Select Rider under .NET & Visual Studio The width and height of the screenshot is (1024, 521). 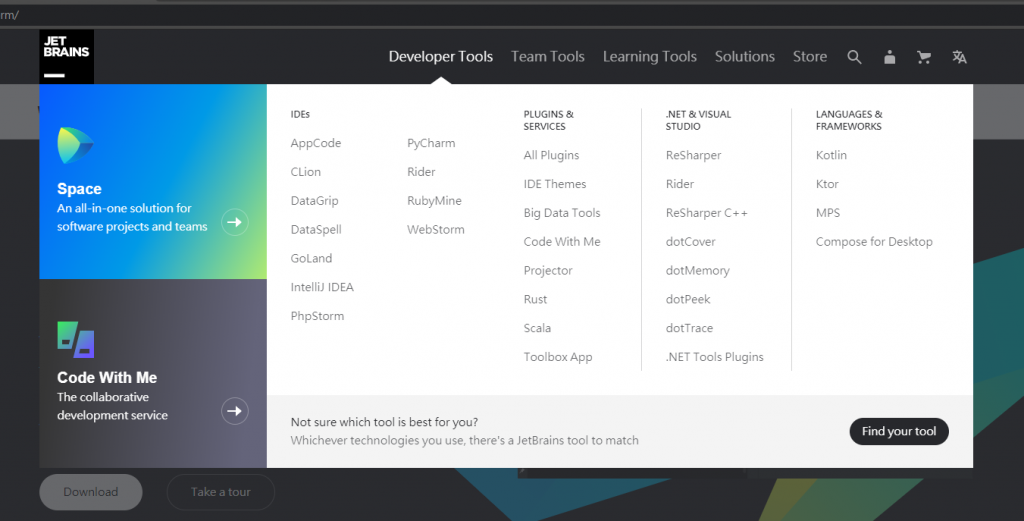(680, 183)
